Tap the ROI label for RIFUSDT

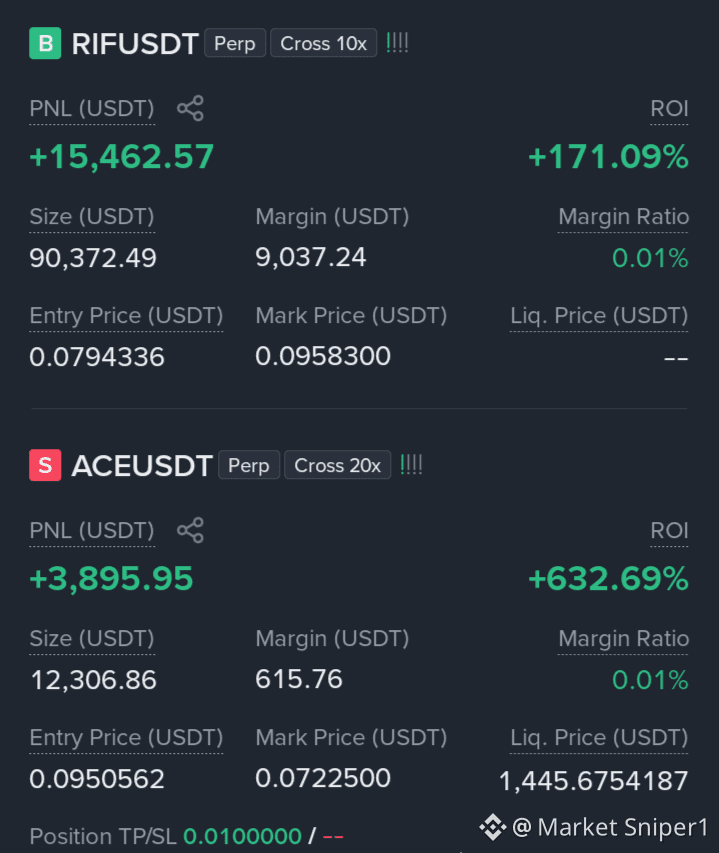coord(670,109)
